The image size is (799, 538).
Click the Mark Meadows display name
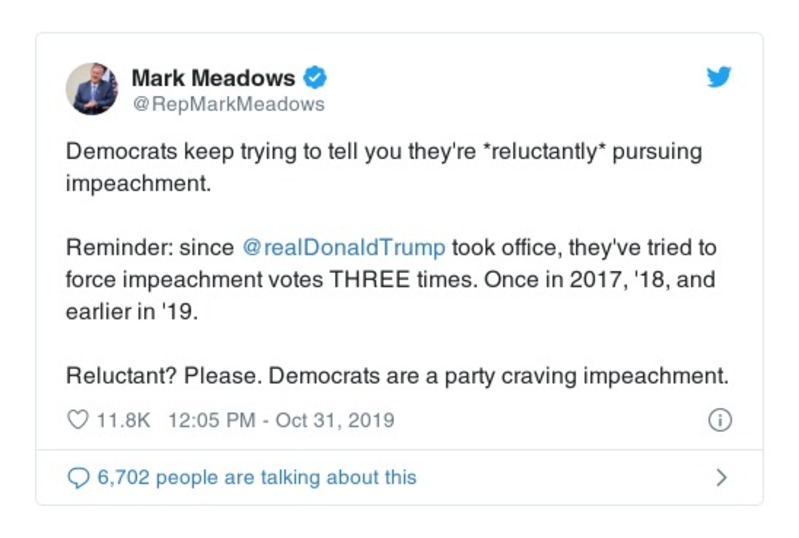pyautogui.click(x=213, y=77)
